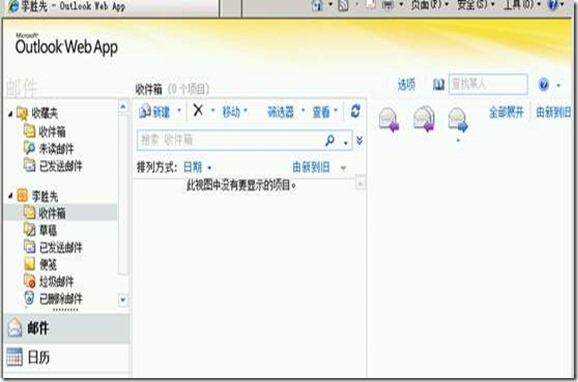Select Drafts (草稿) folder
This screenshot has height=382, width=578.
pos(48,230)
